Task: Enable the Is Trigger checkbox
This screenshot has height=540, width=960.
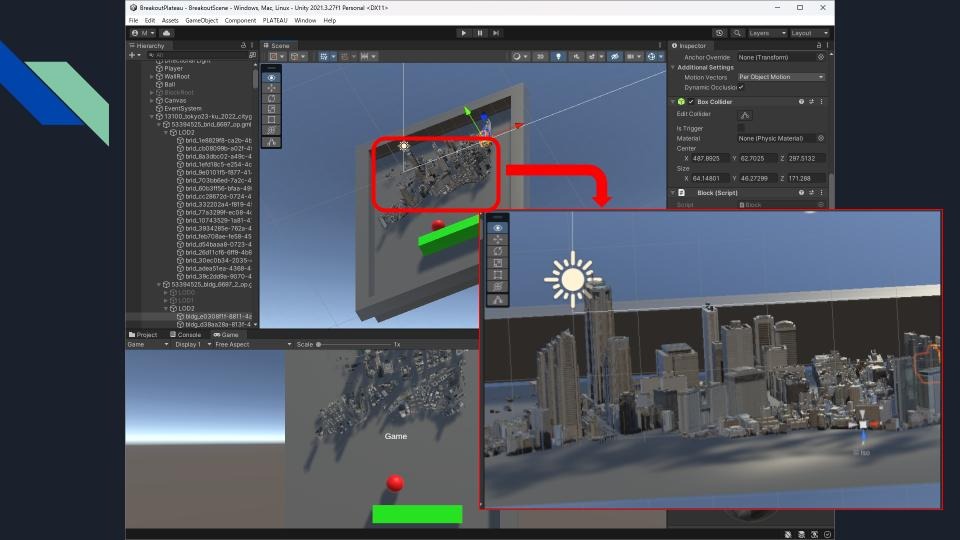Action: pyautogui.click(x=741, y=128)
